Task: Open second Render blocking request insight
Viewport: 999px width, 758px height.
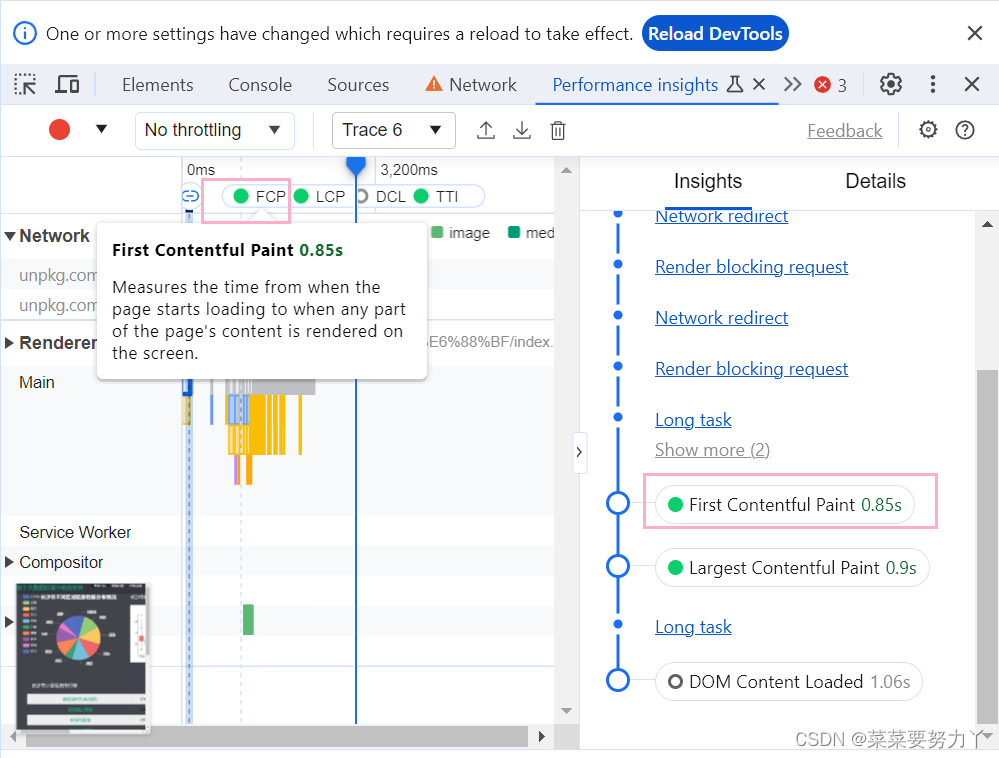Action: tap(751, 368)
